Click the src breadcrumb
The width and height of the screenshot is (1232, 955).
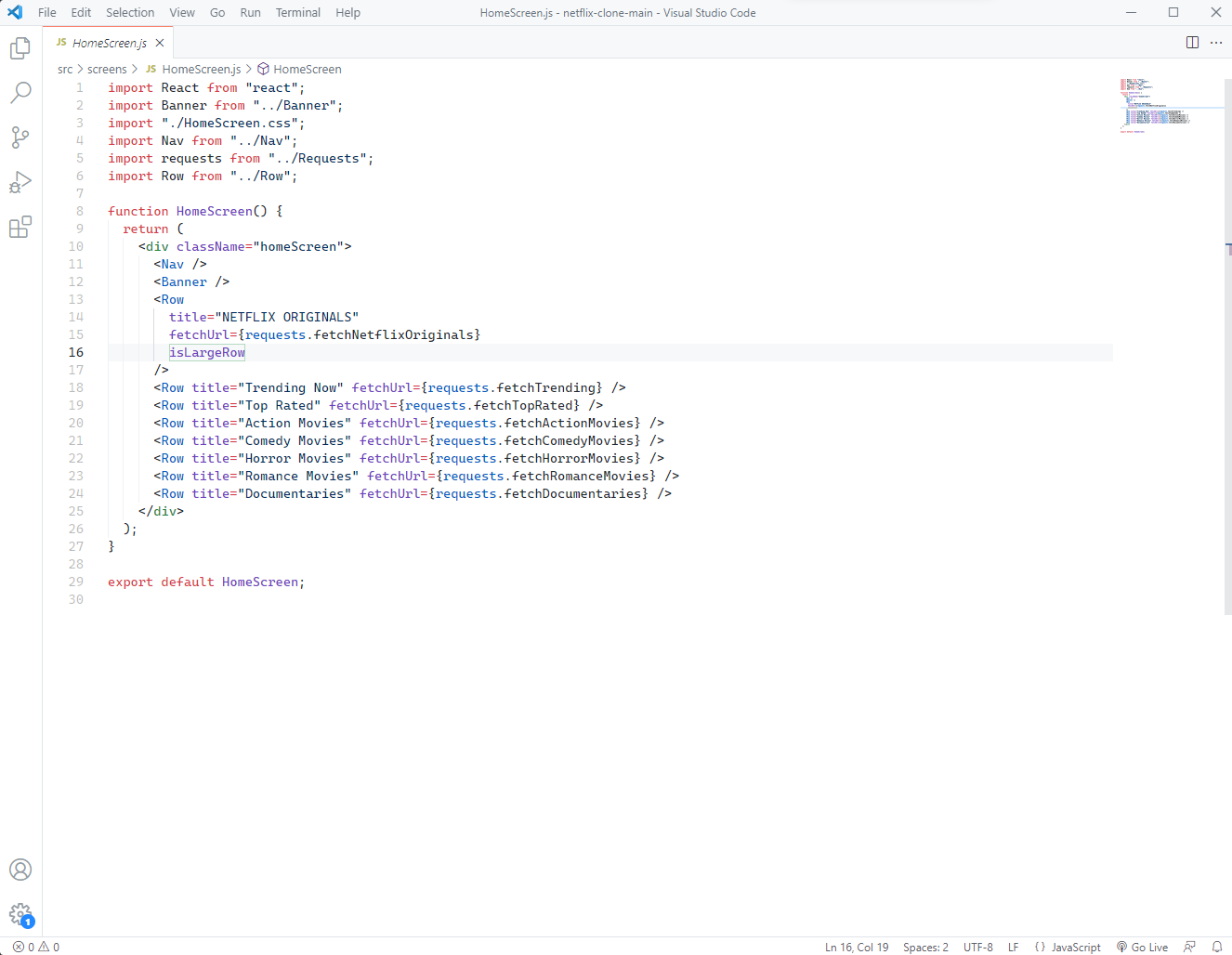point(65,69)
